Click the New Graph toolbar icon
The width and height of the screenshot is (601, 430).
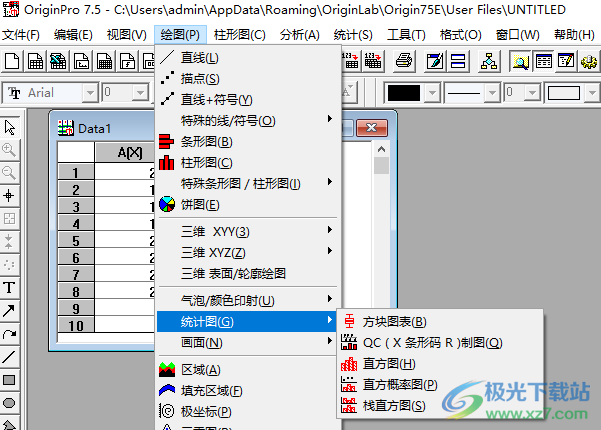coord(81,61)
